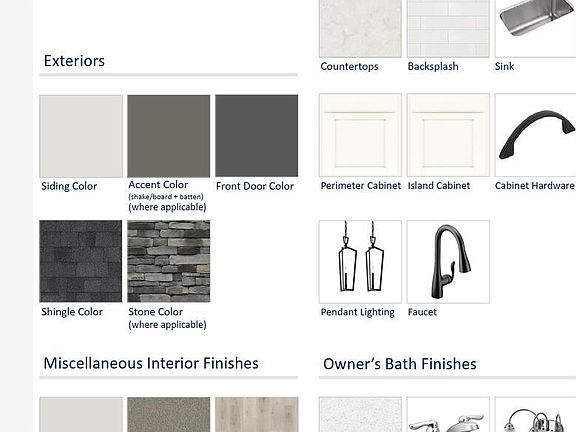Select the Countertops sample image

click(x=360, y=29)
